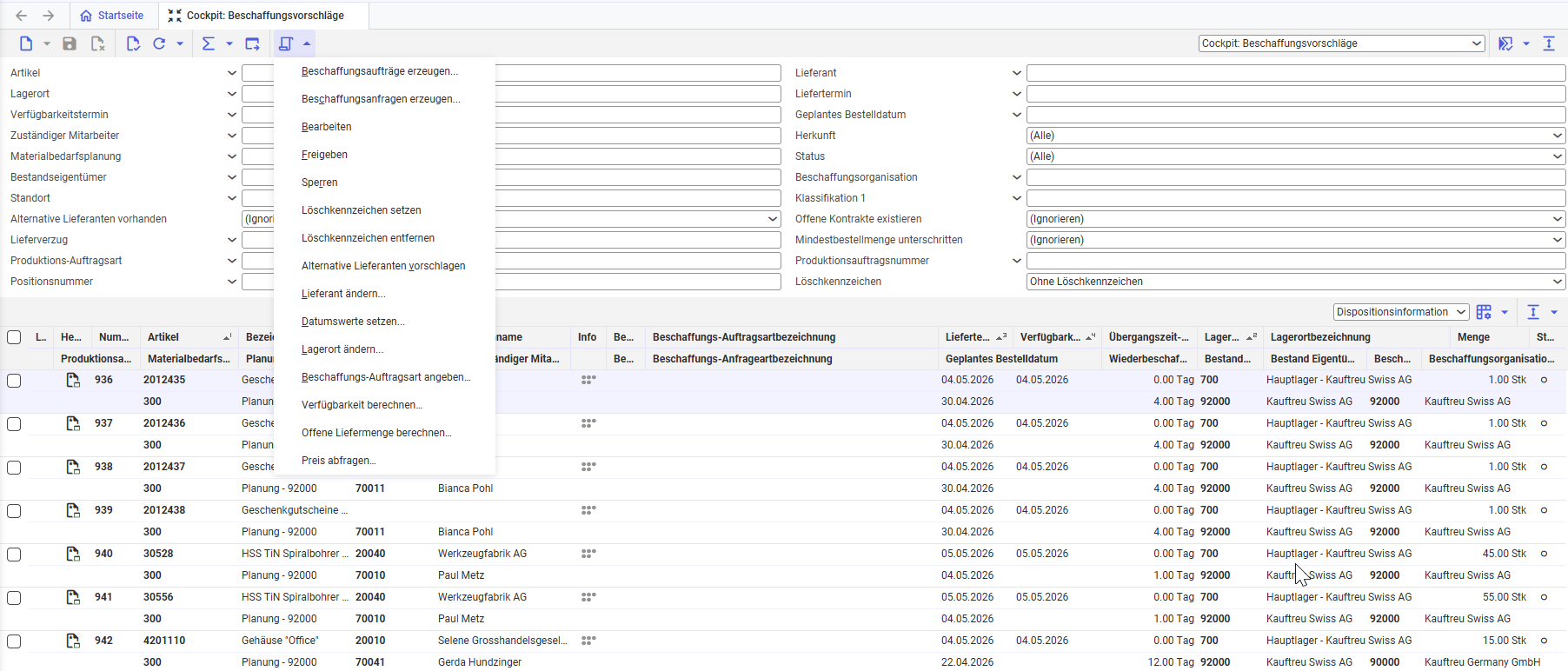Click the forward navigation arrow
The height and width of the screenshot is (671, 1568).
[x=49, y=16]
